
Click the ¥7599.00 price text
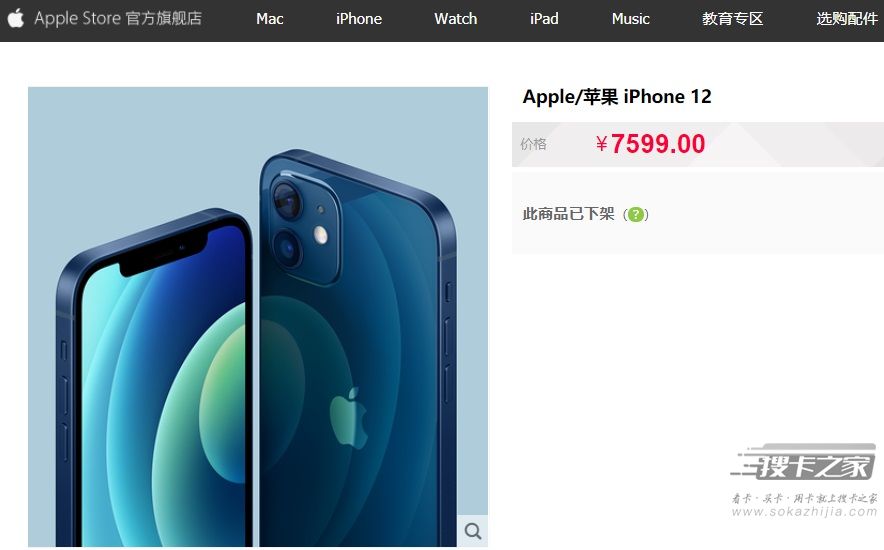650,144
